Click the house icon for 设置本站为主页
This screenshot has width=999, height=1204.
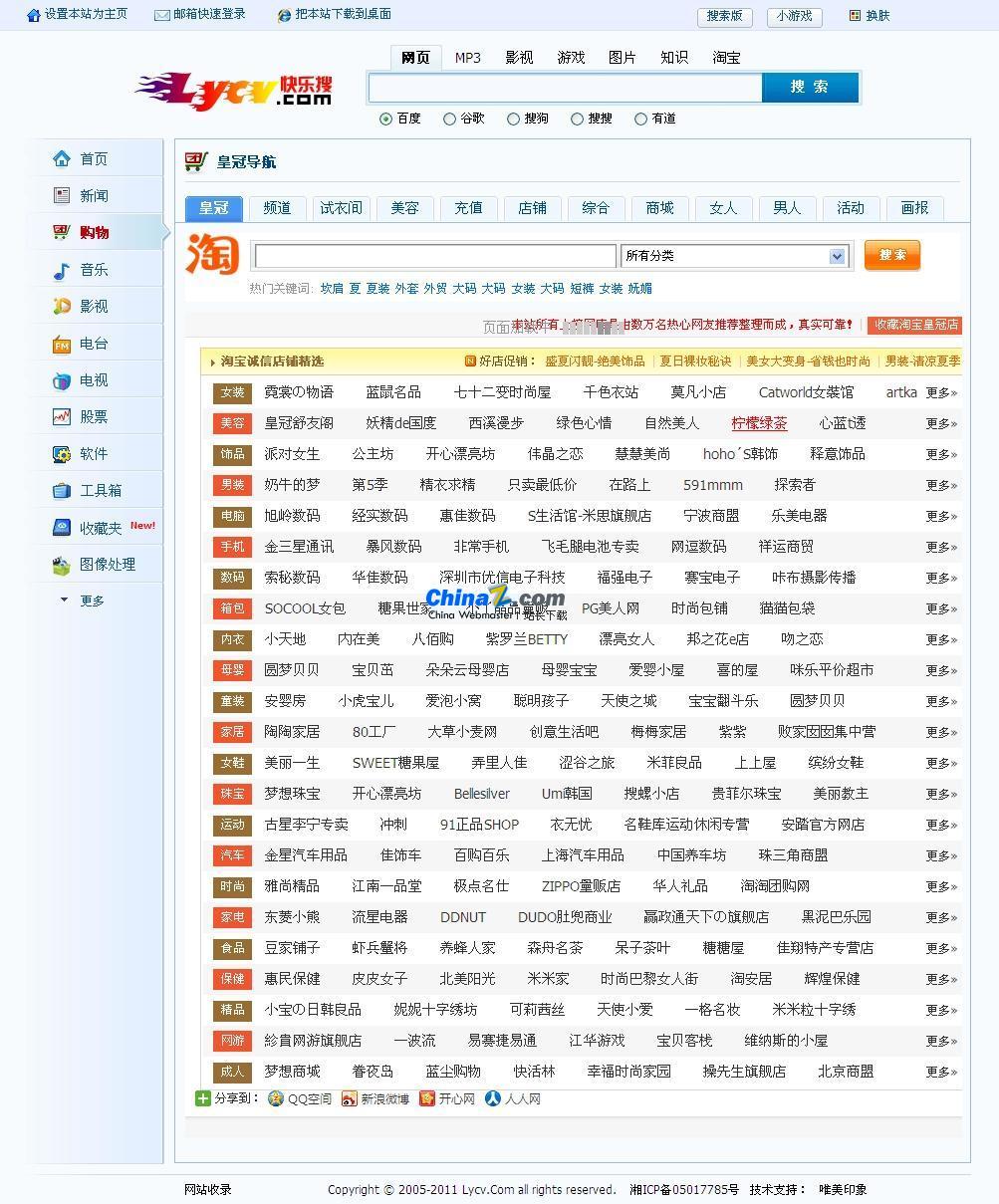tap(34, 15)
